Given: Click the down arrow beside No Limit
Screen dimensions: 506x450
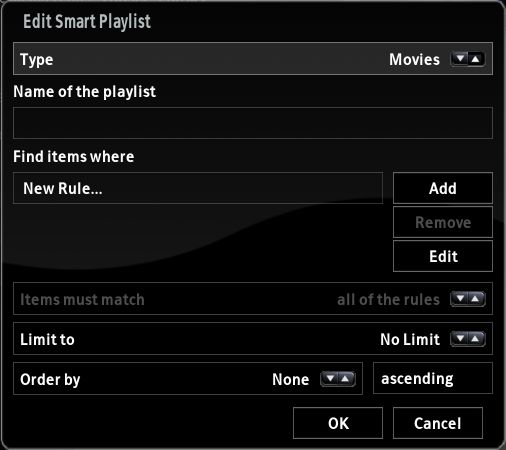Looking at the screenshot, I should 460,339.
